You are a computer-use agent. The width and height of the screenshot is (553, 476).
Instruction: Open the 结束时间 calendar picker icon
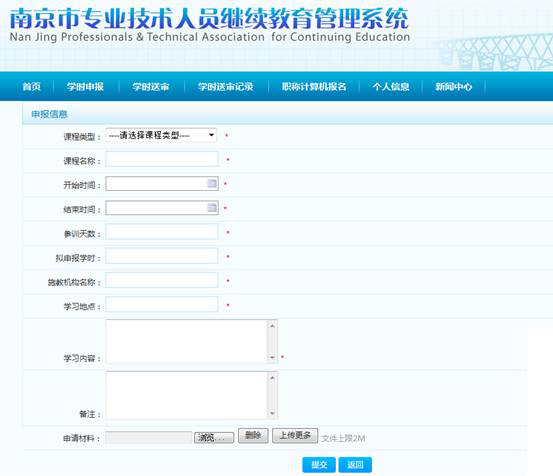click(x=212, y=208)
